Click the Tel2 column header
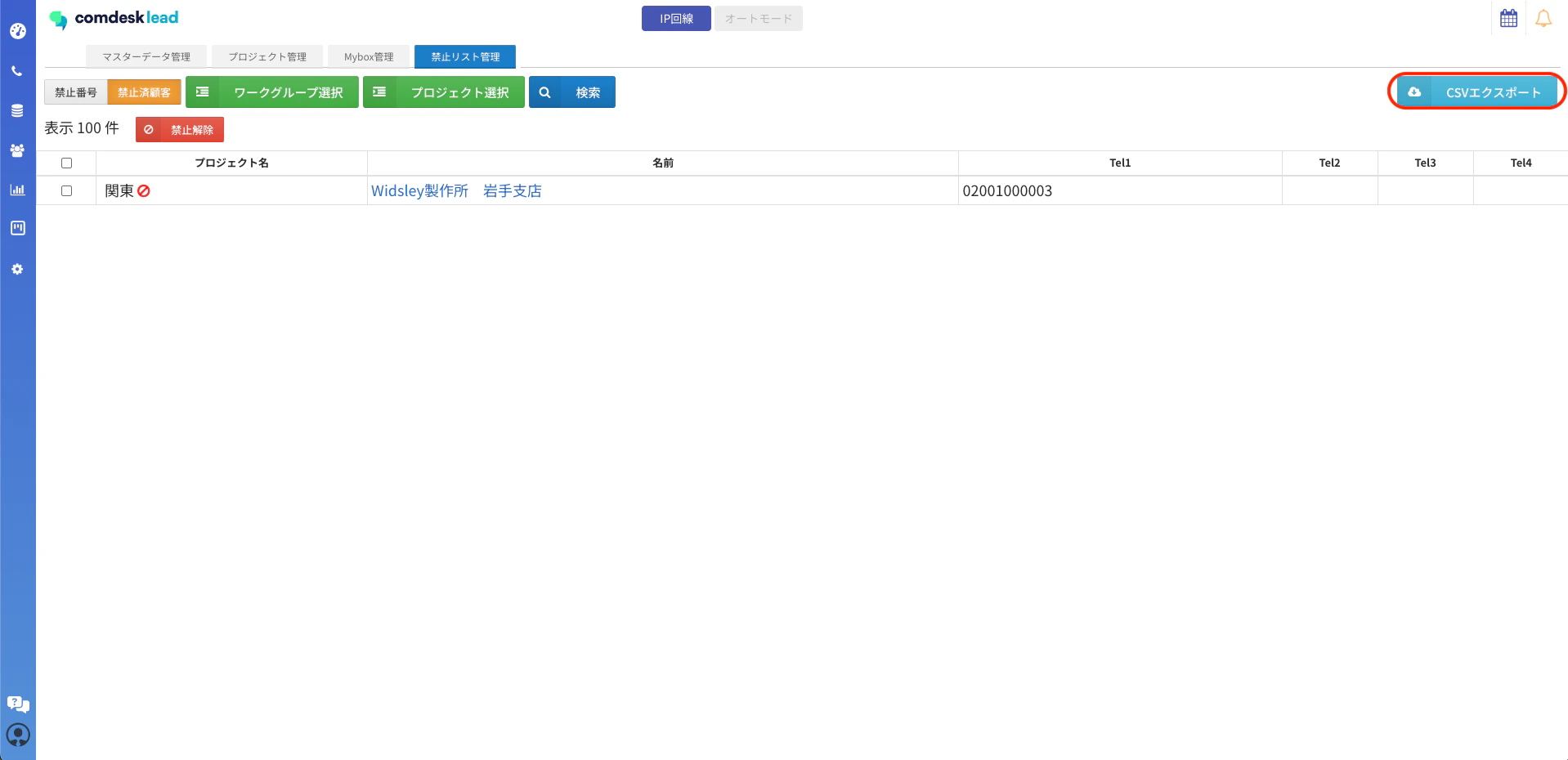Viewport: 1568px width, 760px height. pos(1329,163)
